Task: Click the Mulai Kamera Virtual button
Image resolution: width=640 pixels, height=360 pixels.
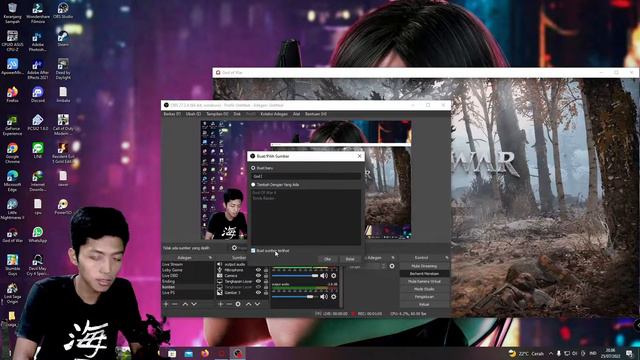Action: (424, 282)
